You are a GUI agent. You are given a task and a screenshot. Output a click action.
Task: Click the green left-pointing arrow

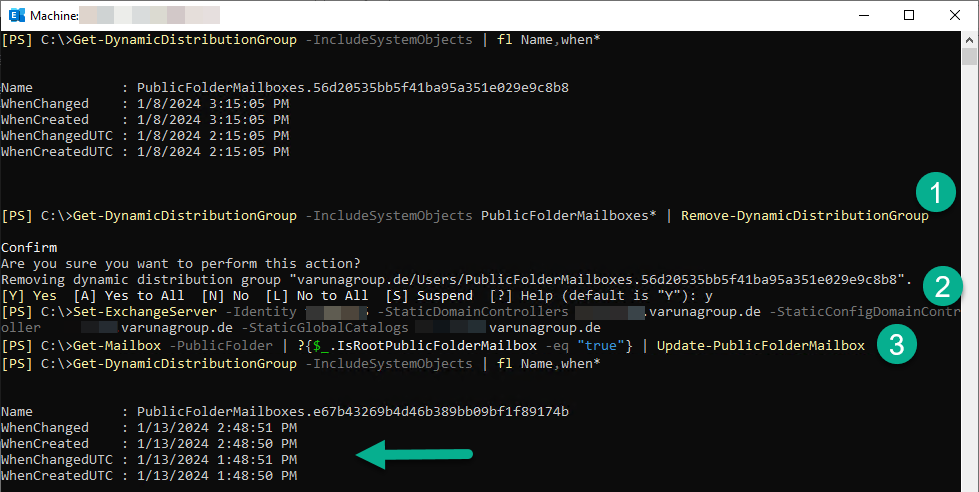[x=412, y=456]
